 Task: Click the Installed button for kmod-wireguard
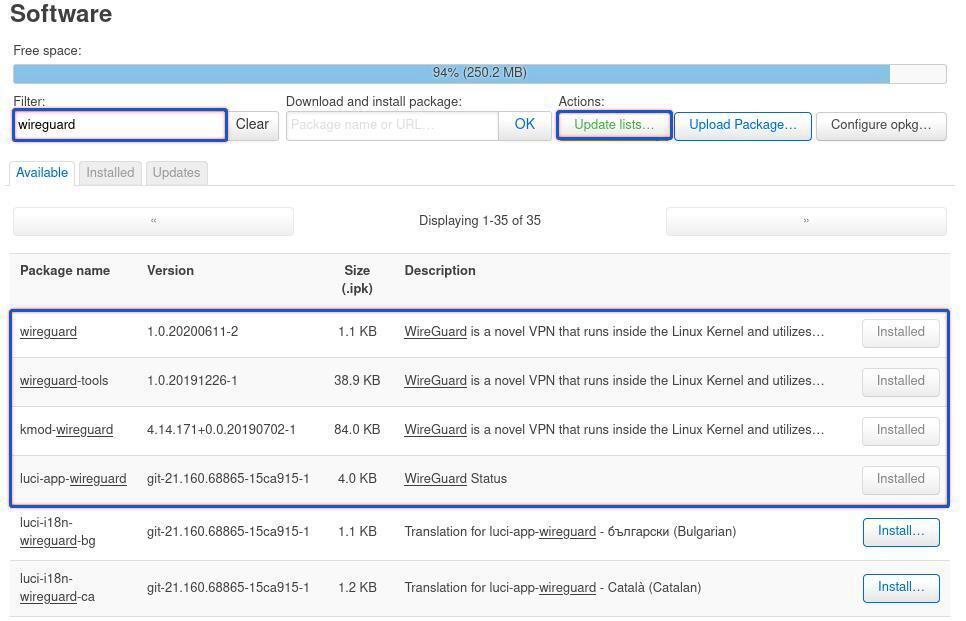(900, 430)
